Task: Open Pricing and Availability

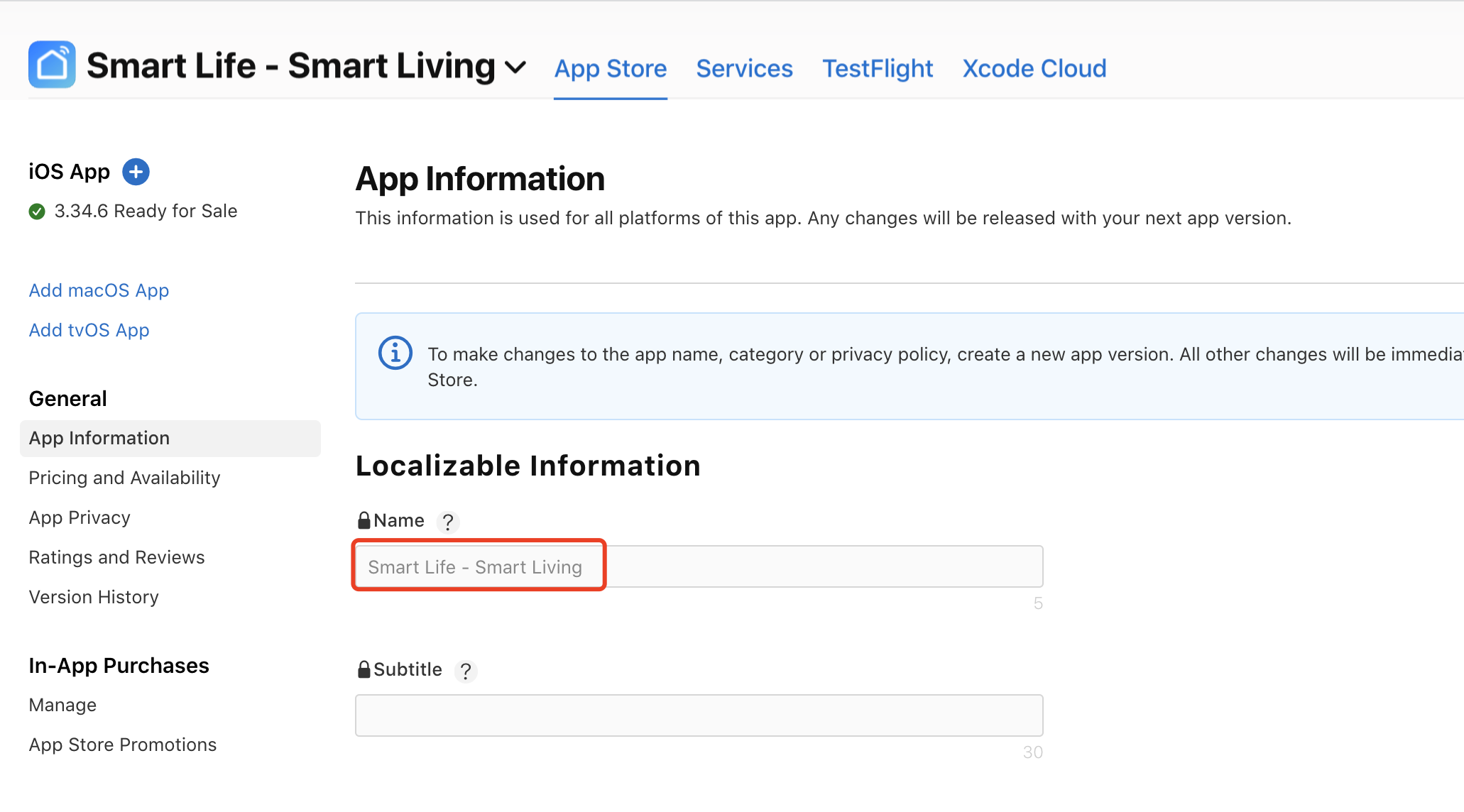Action: pos(124,478)
